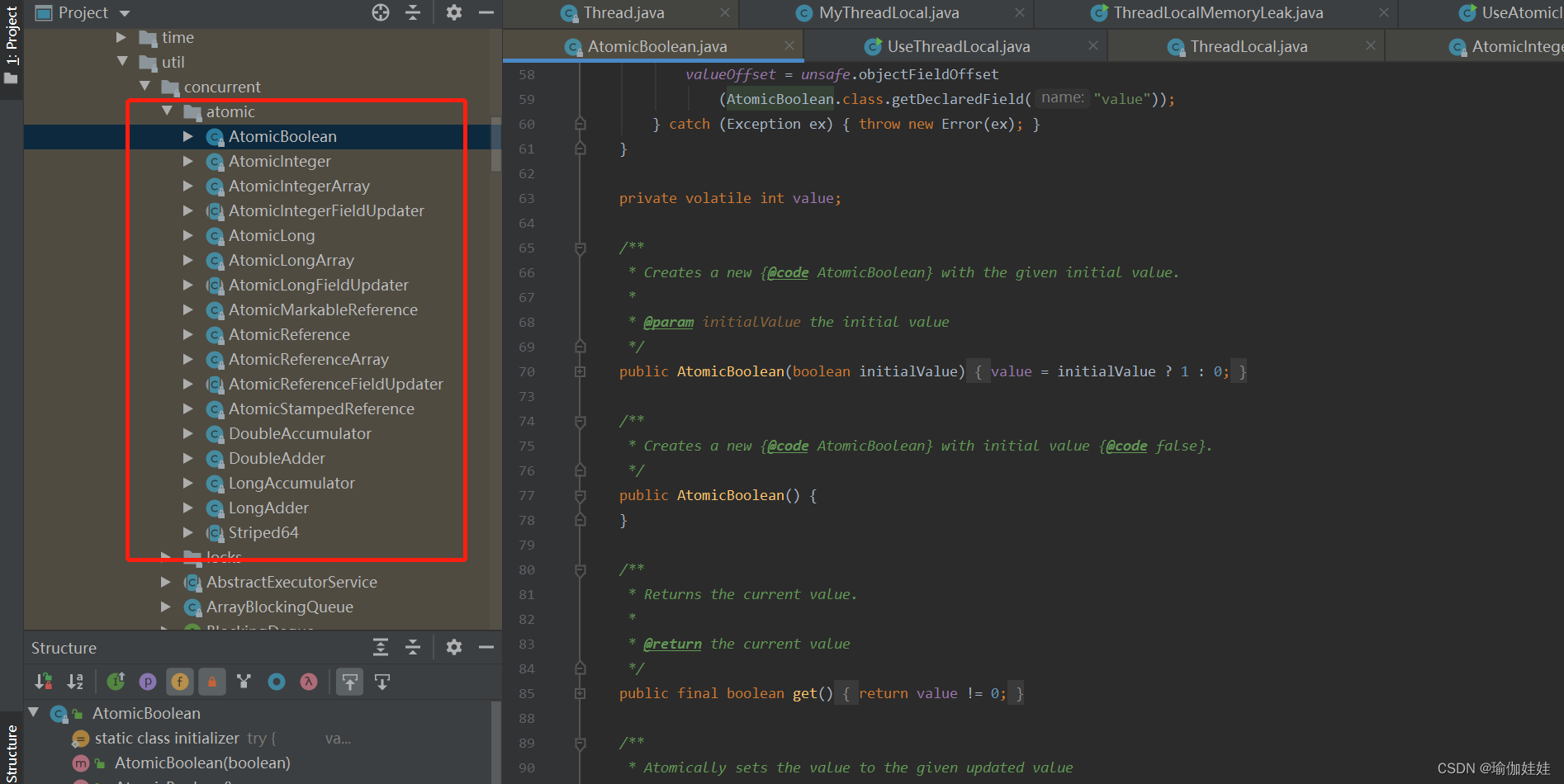
Task: Open Structure panel settings gear
Action: [x=454, y=647]
